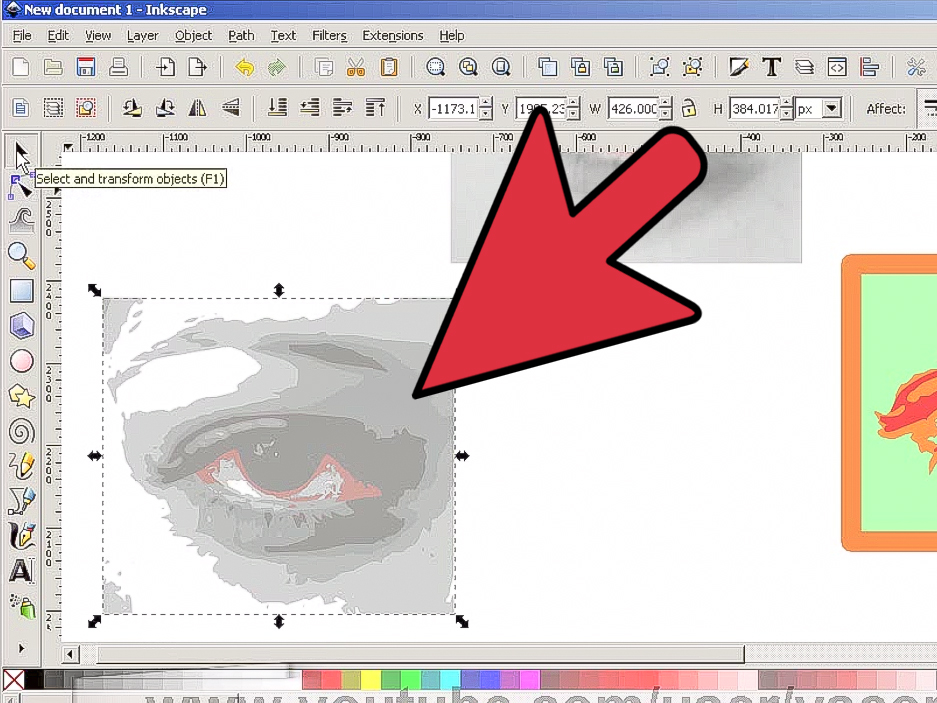Screen dimensions: 937x703
Task: Open the Path menu
Action: pos(241,35)
